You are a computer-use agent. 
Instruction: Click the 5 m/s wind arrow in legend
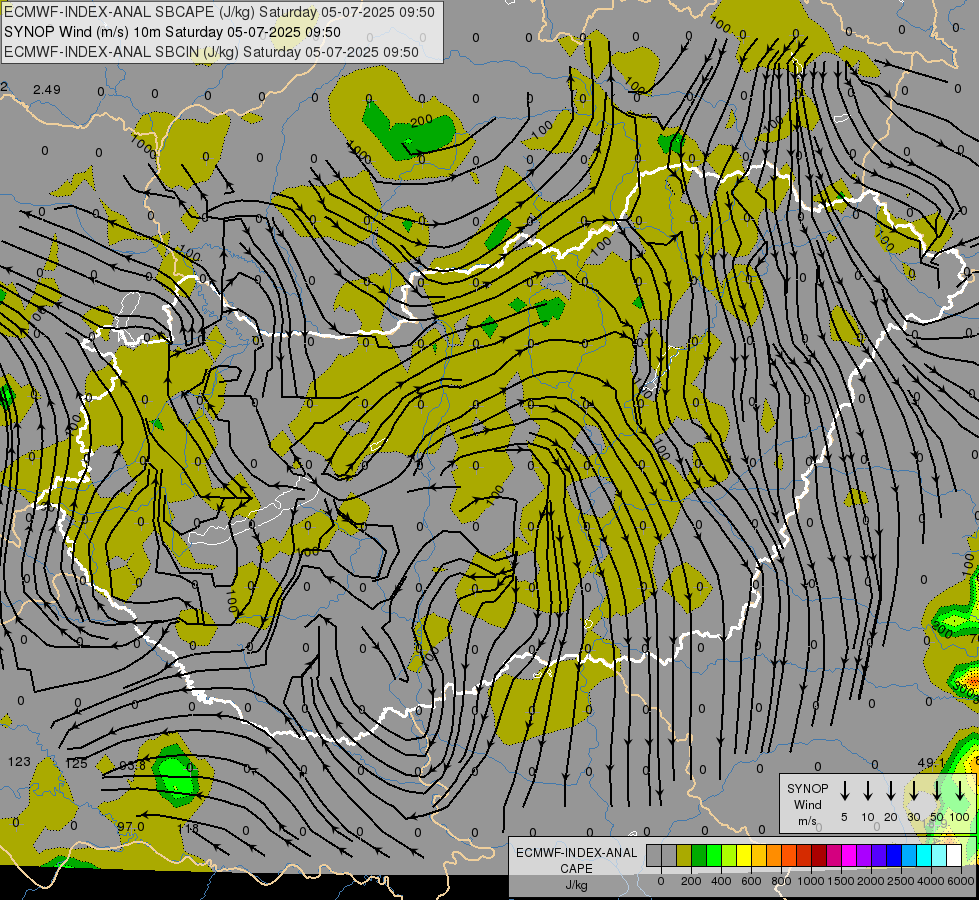coord(844,790)
